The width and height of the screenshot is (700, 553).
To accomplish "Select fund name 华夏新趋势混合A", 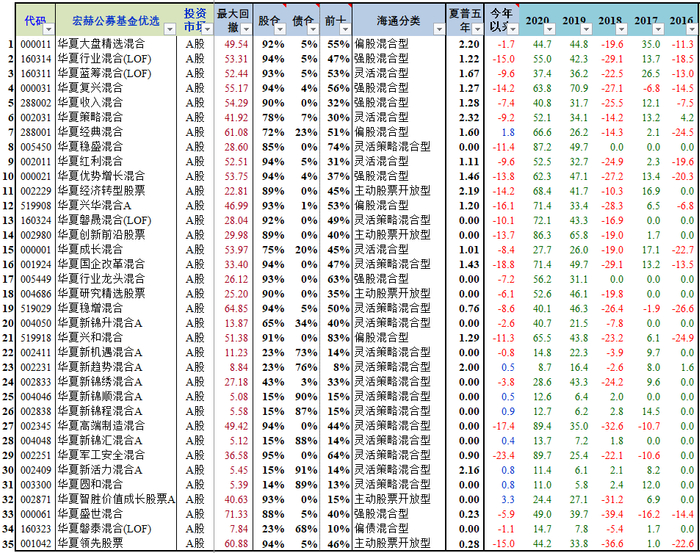I will coord(100,367).
